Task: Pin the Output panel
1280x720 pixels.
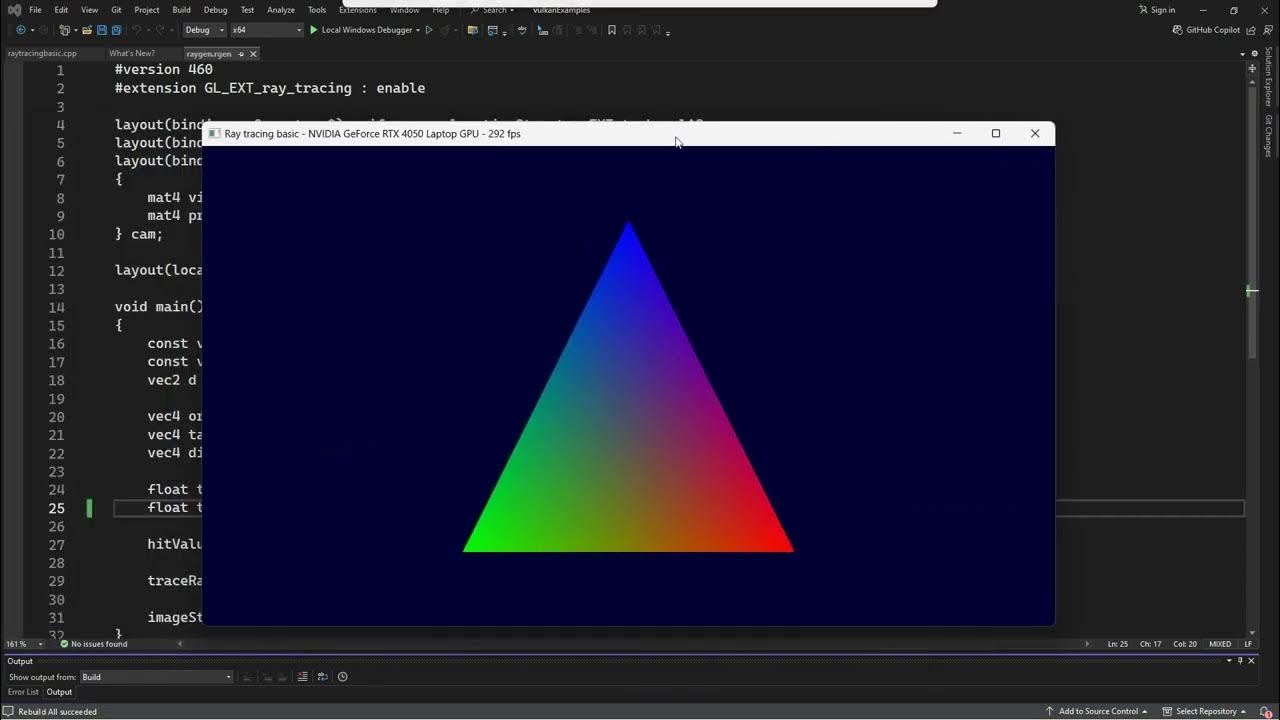Action: (x=1240, y=661)
